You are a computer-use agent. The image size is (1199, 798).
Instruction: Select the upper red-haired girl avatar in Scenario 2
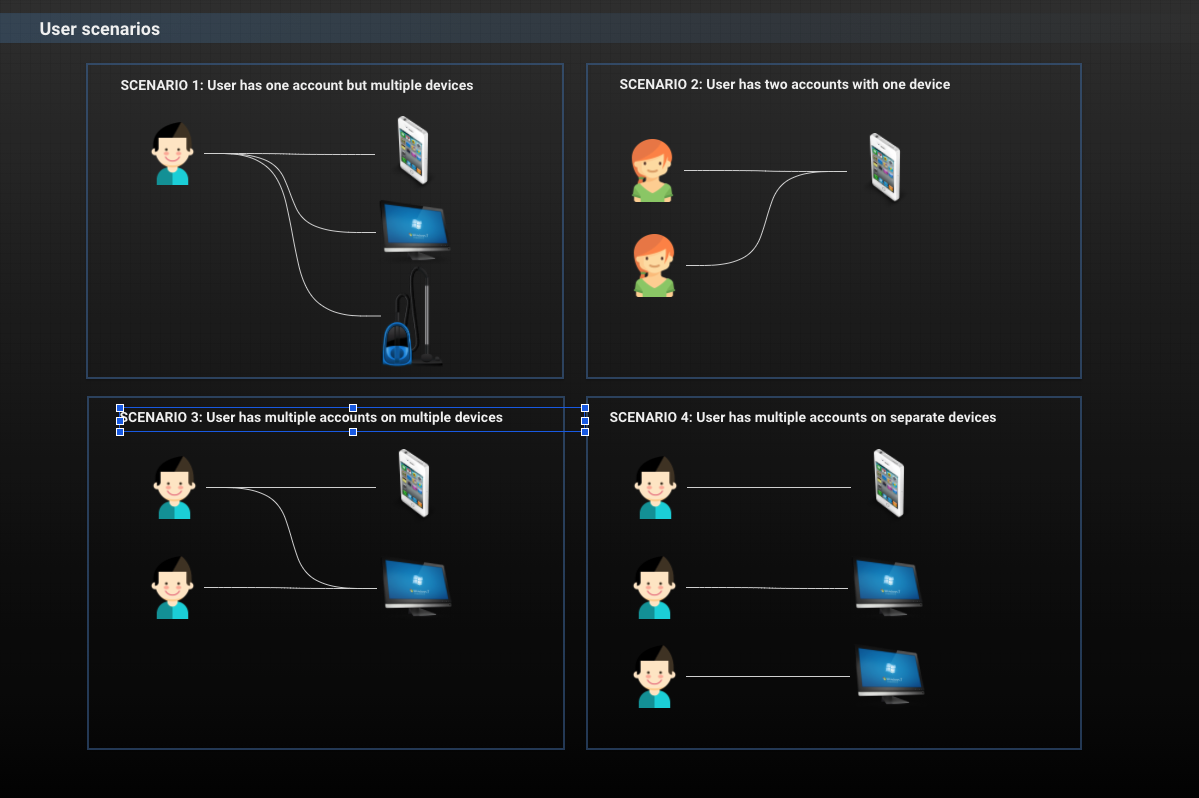click(652, 171)
